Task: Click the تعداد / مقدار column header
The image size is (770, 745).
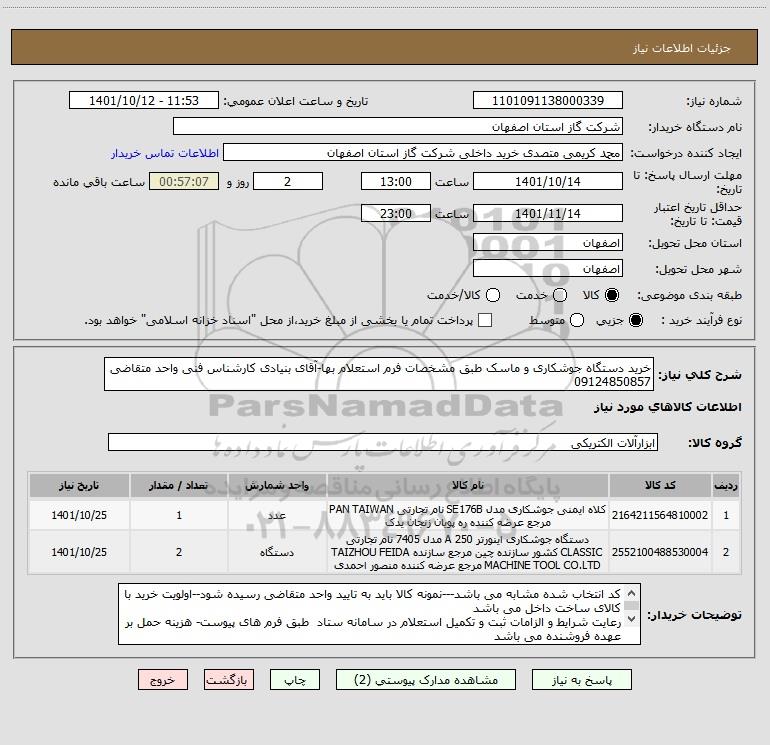Action: click(179, 485)
